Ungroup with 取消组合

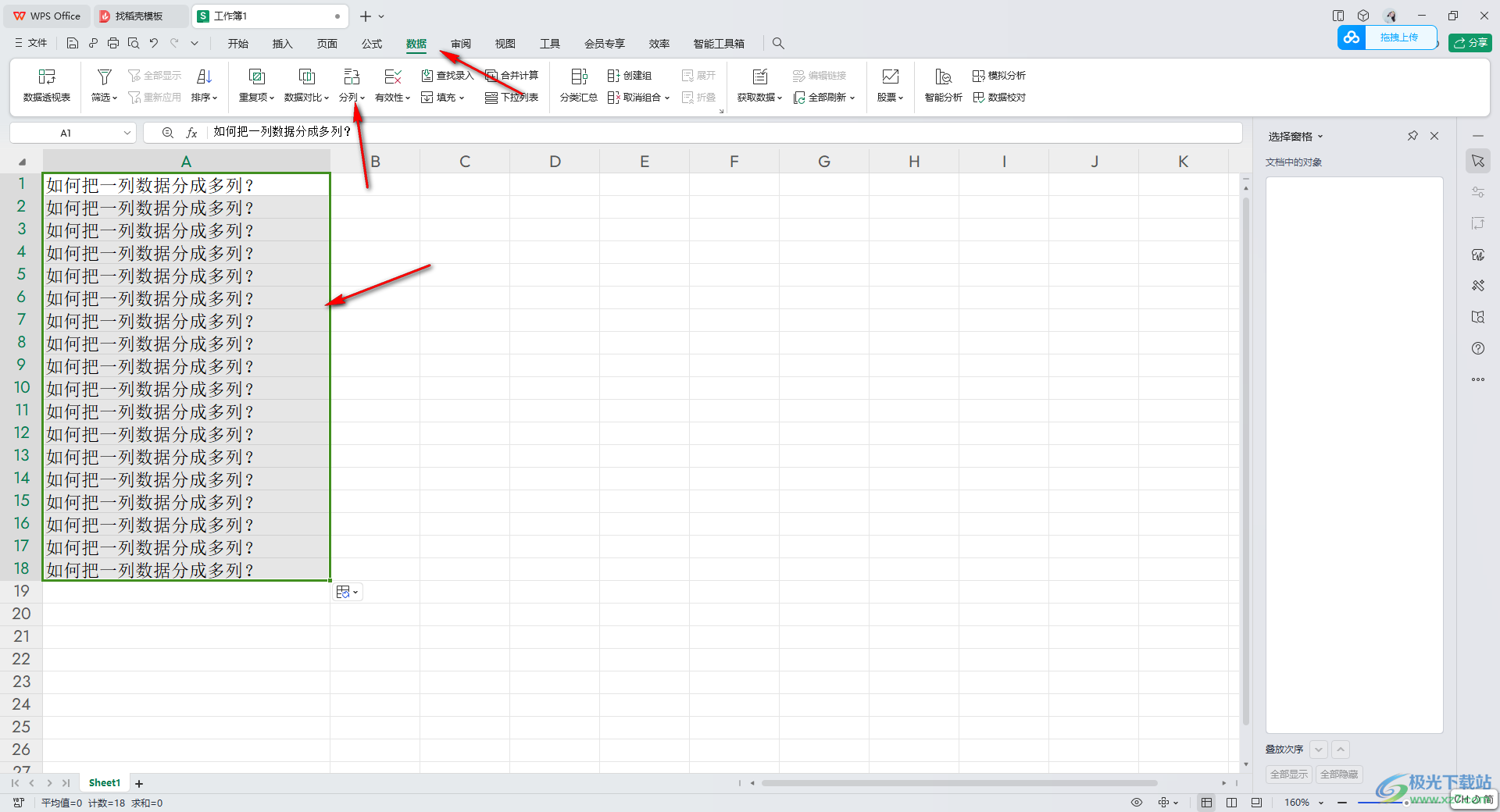click(x=638, y=97)
